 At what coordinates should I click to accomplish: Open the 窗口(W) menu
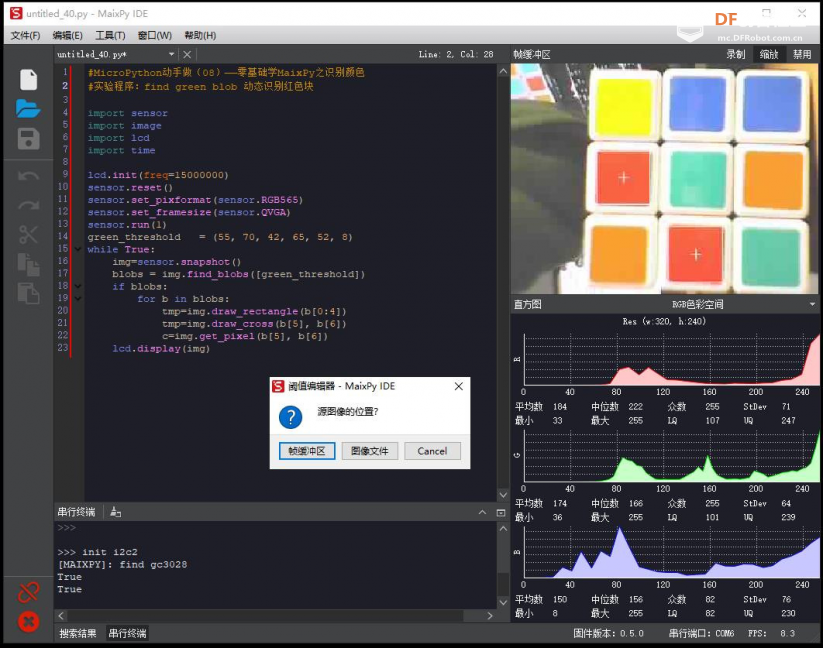tap(155, 35)
